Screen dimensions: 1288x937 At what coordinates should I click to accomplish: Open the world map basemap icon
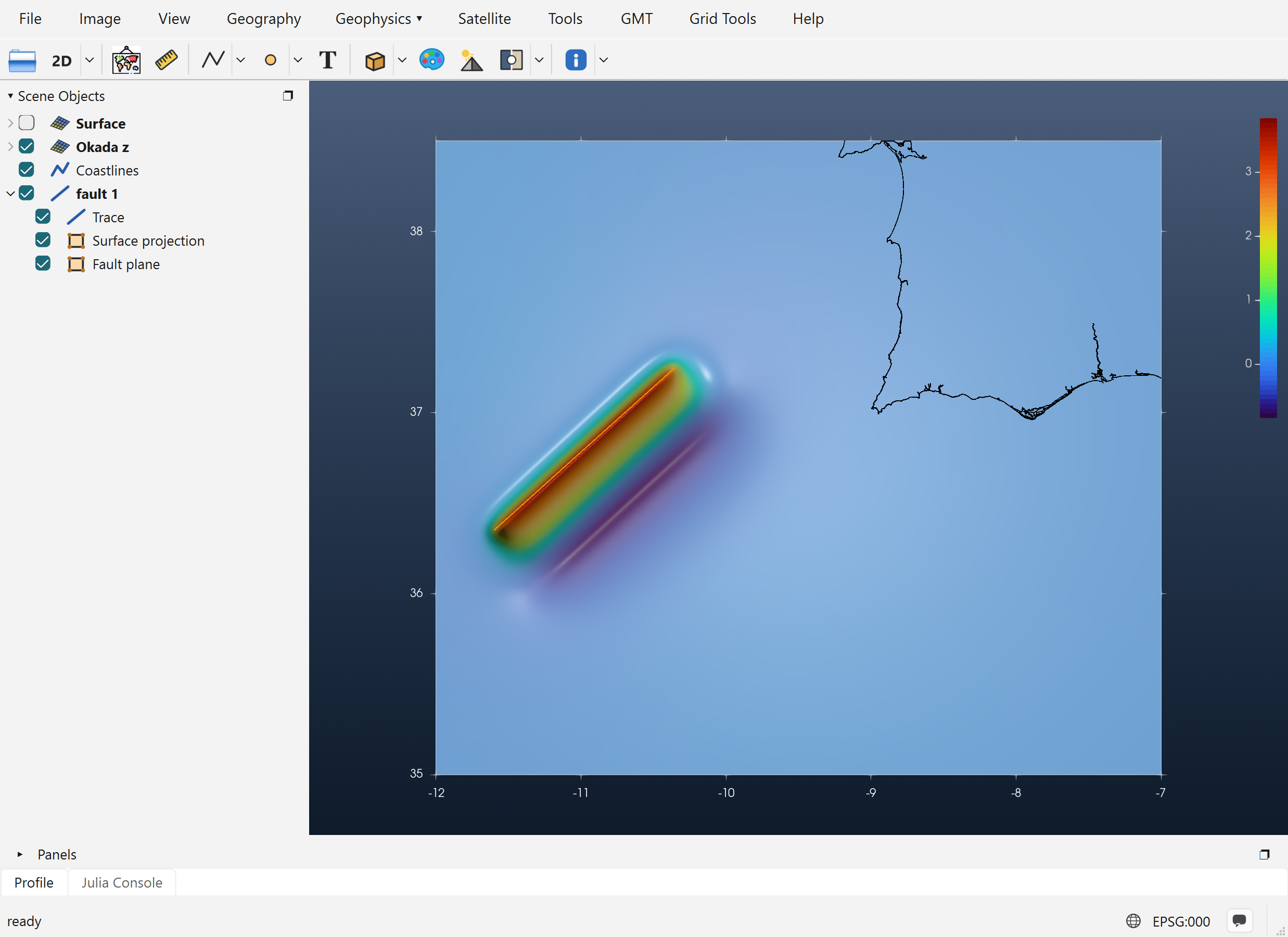[126, 60]
